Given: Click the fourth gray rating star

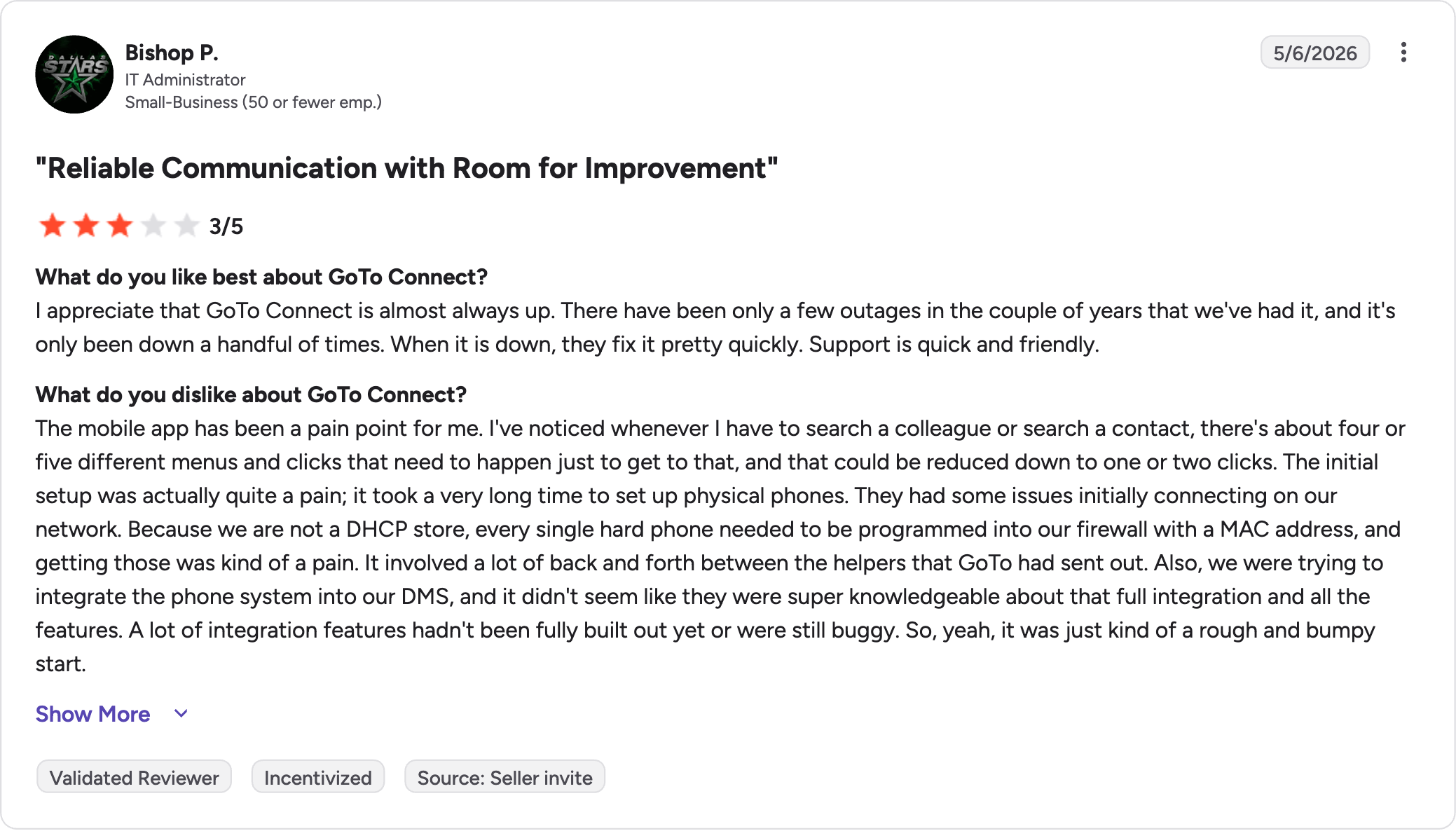Looking at the screenshot, I should pos(153,226).
